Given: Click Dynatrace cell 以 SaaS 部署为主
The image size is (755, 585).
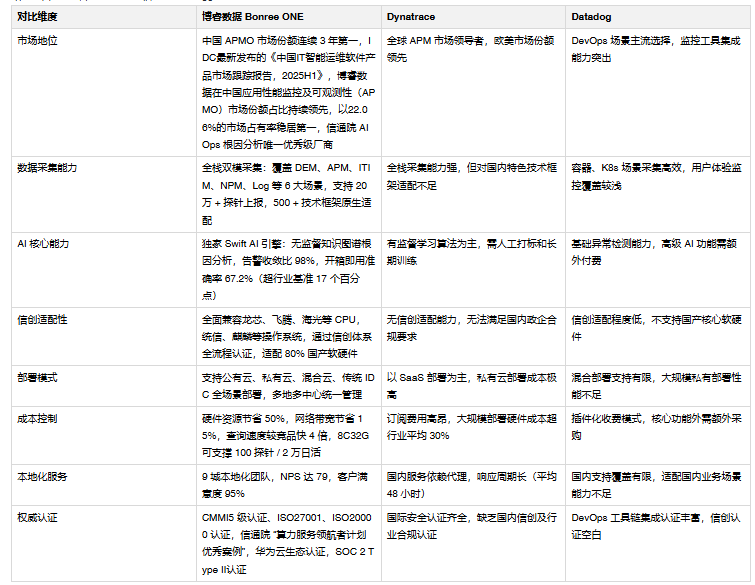Looking at the screenshot, I should click(x=472, y=386).
